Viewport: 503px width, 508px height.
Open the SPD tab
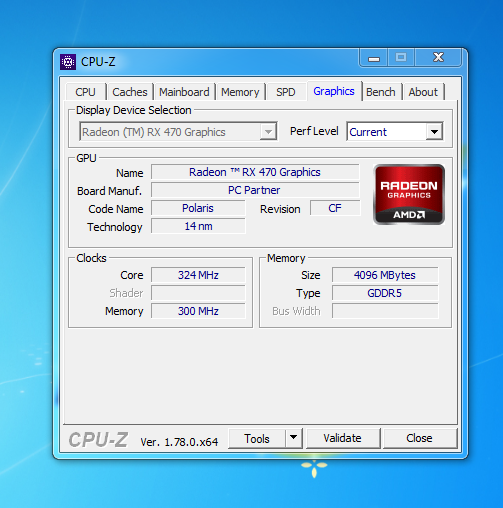(x=286, y=92)
